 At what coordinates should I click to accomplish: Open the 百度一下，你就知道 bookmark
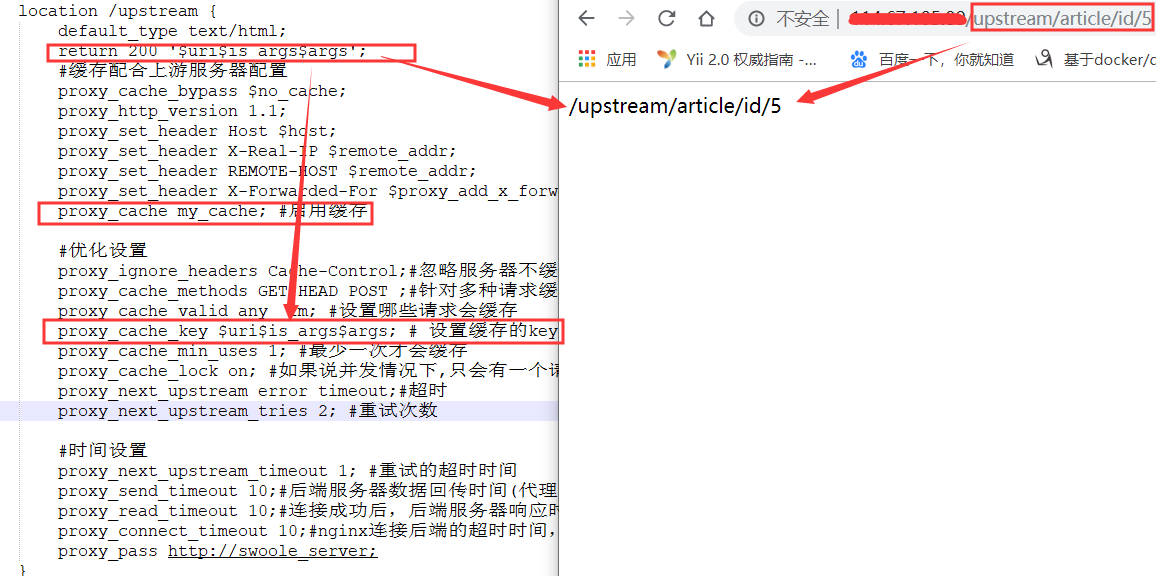tap(932, 59)
